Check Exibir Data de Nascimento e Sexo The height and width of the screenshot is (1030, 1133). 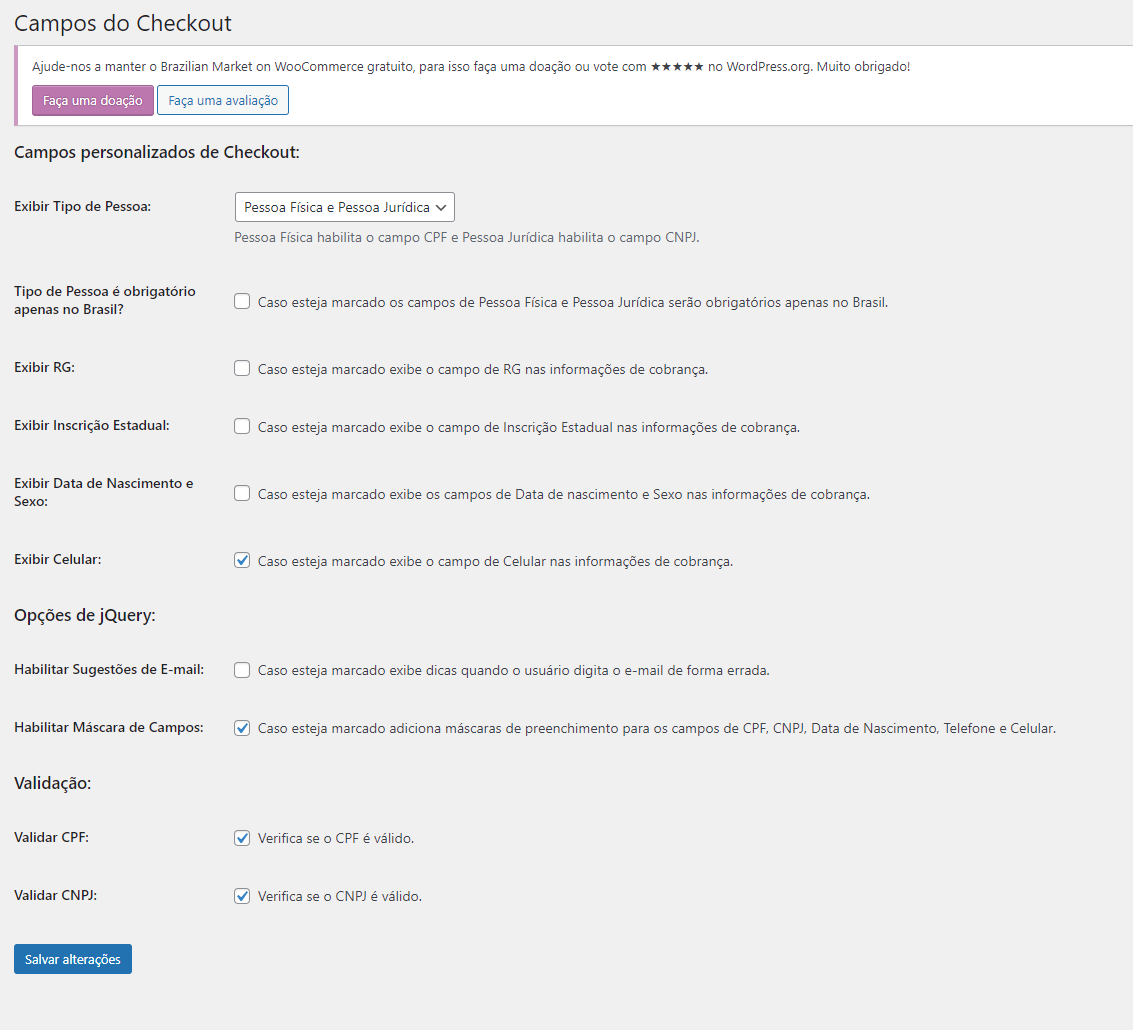coord(241,492)
